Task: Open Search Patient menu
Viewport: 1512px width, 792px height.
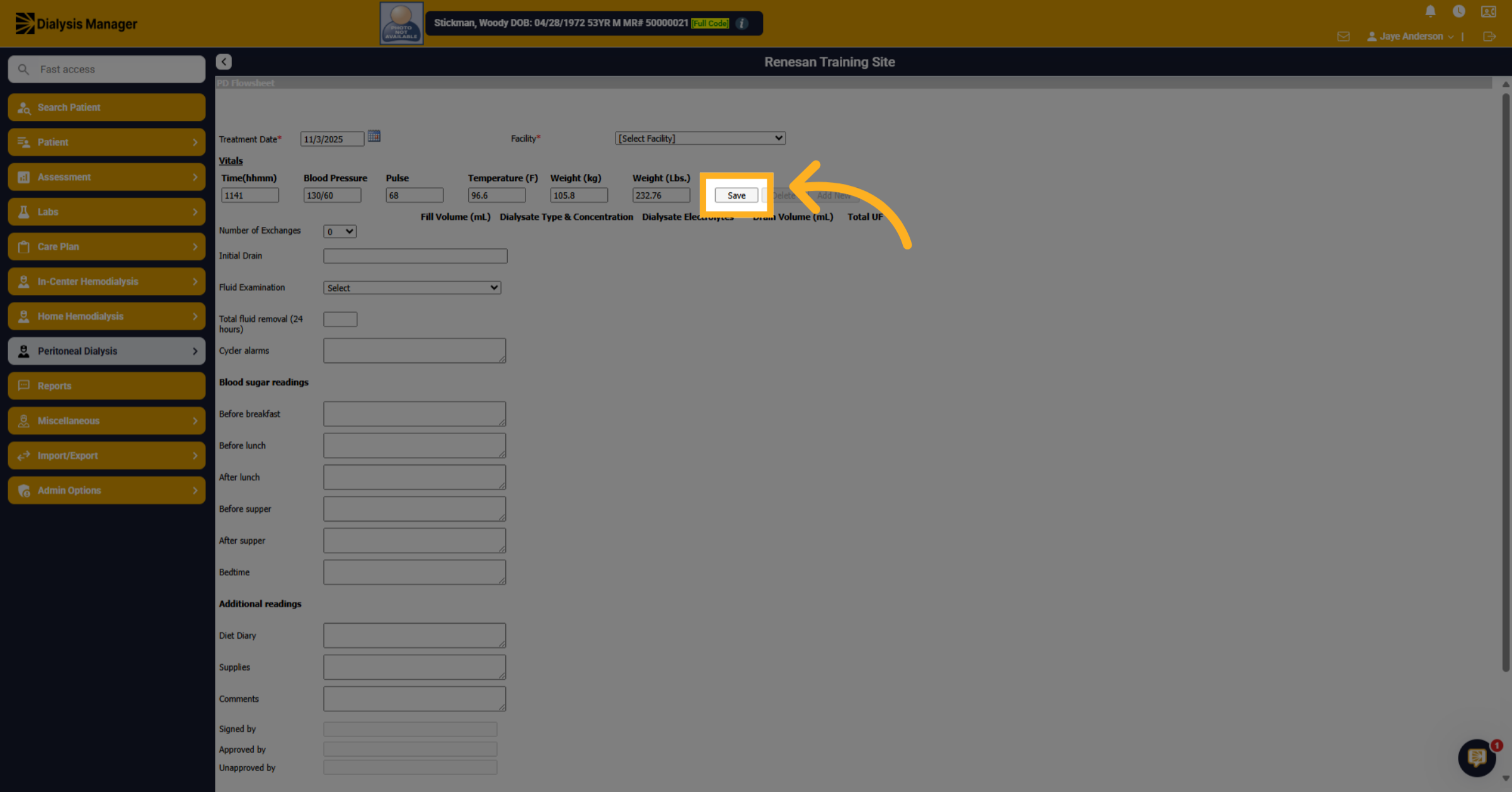Action: tap(106, 108)
